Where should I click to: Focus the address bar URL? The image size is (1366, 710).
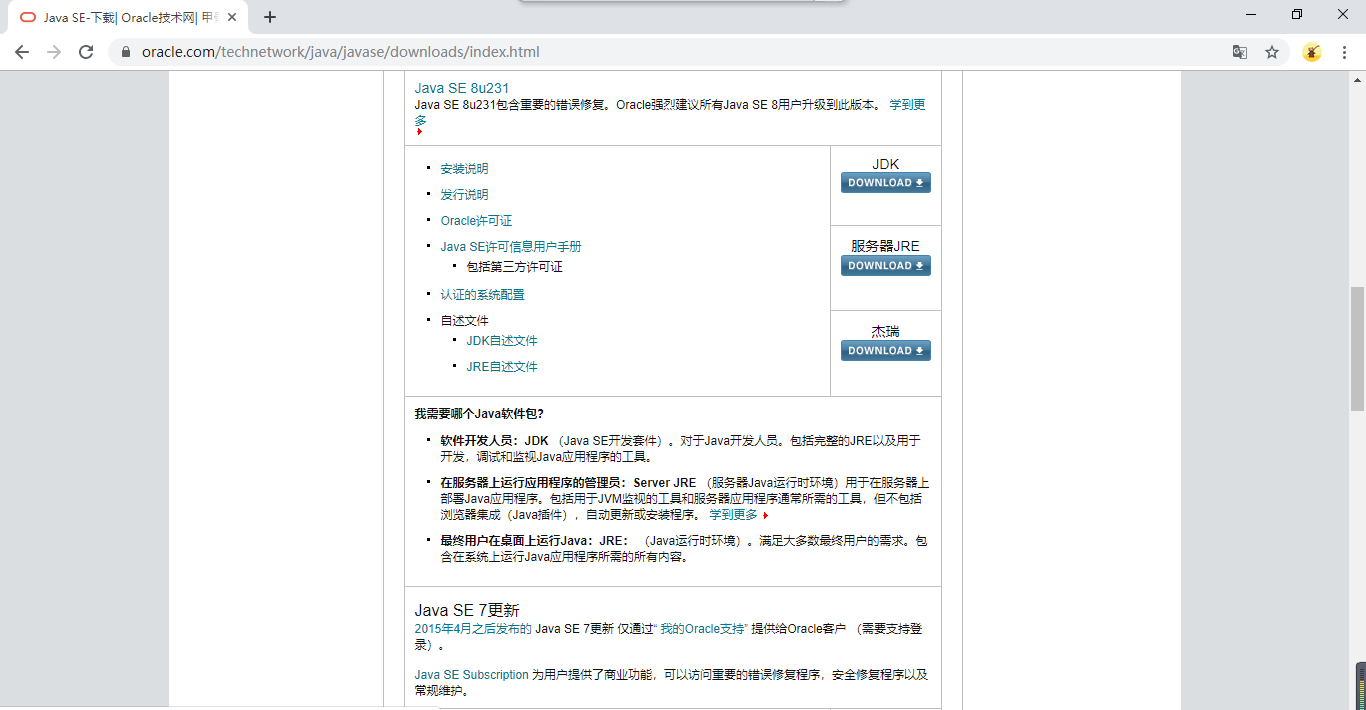(341, 52)
